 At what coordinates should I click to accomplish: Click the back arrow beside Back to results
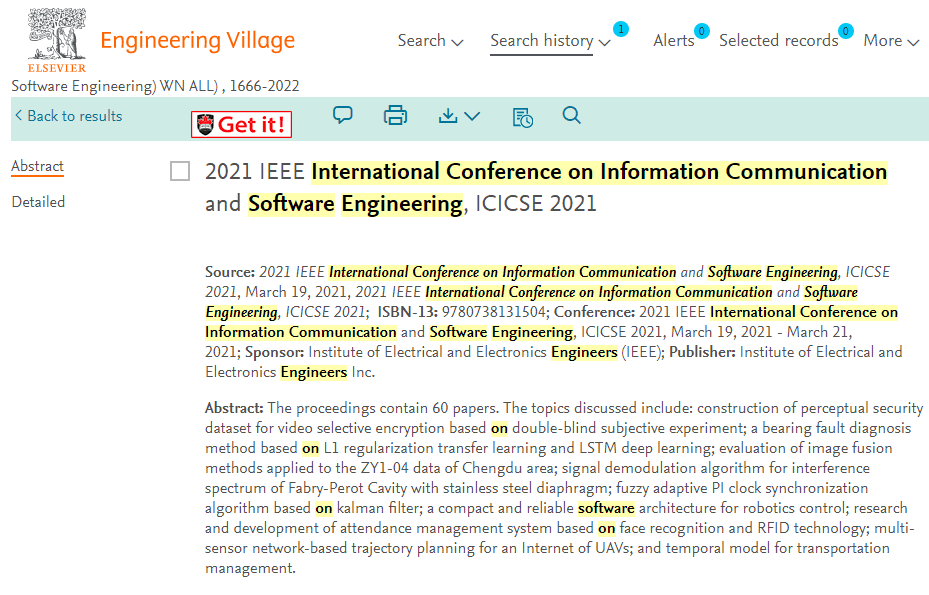tap(18, 116)
